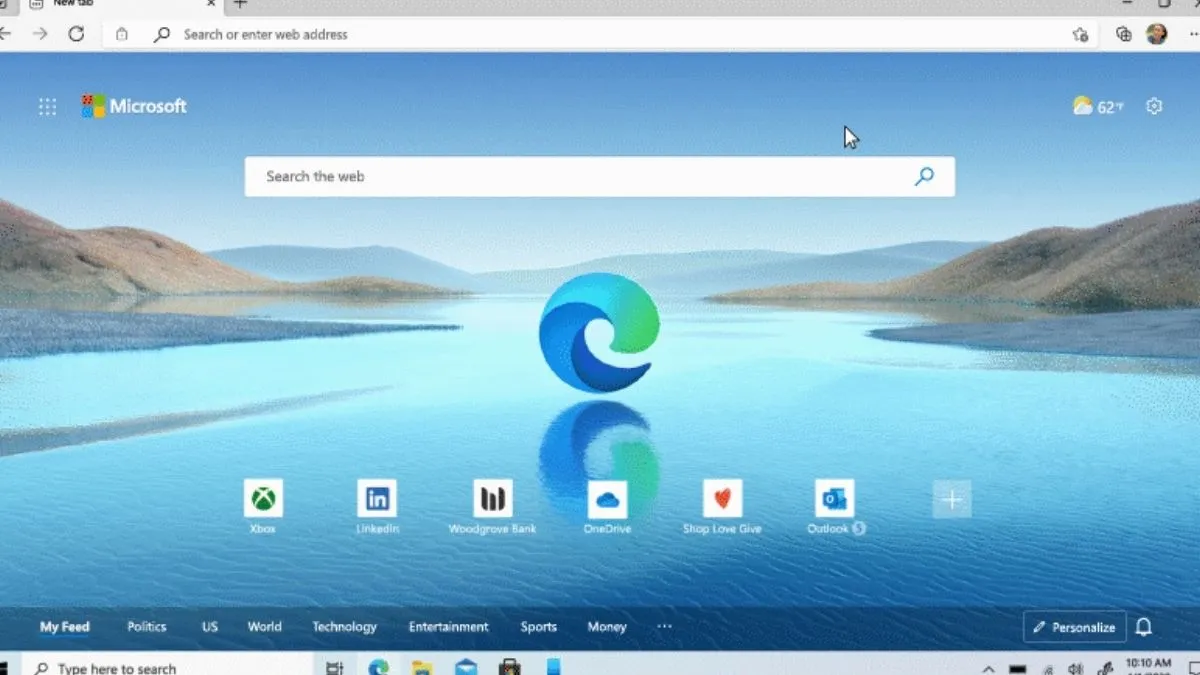This screenshot has height=675, width=1200.
Task: Open the Shop Love Give tile
Action: click(722, 499)
